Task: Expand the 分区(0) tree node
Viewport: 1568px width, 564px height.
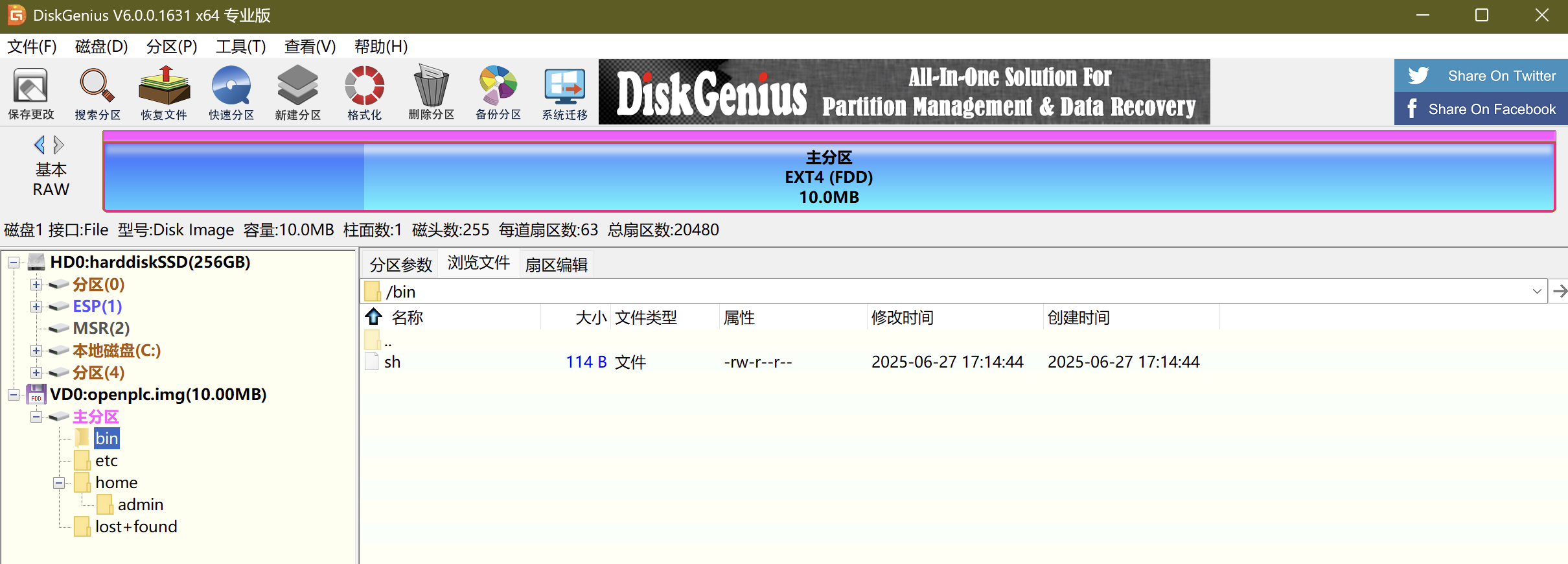Action: click(36, 285)
